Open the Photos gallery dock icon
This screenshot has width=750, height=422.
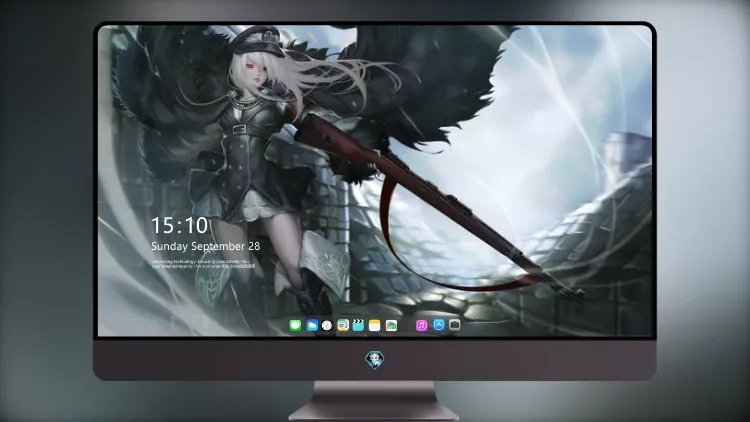tap(391, 325)
